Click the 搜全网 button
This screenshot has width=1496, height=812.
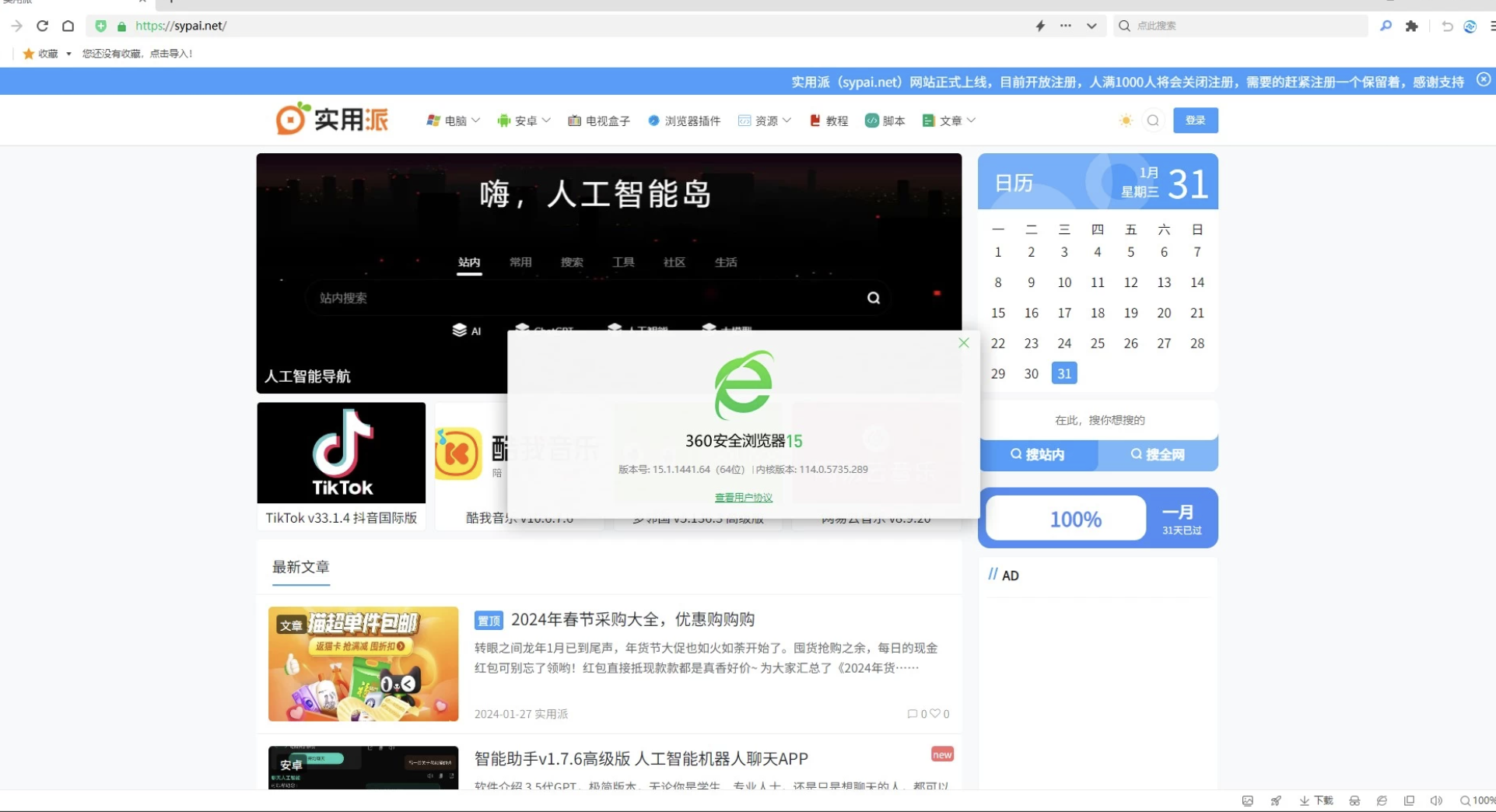tap(1158, 455)
